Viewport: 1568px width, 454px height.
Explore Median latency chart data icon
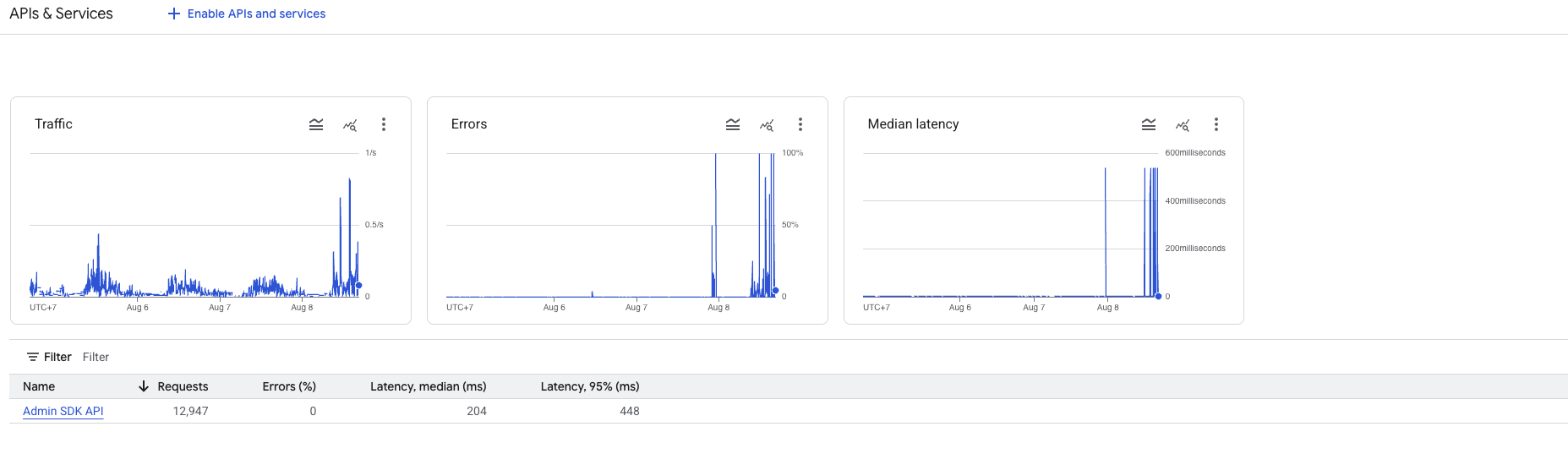point(1183,124)
